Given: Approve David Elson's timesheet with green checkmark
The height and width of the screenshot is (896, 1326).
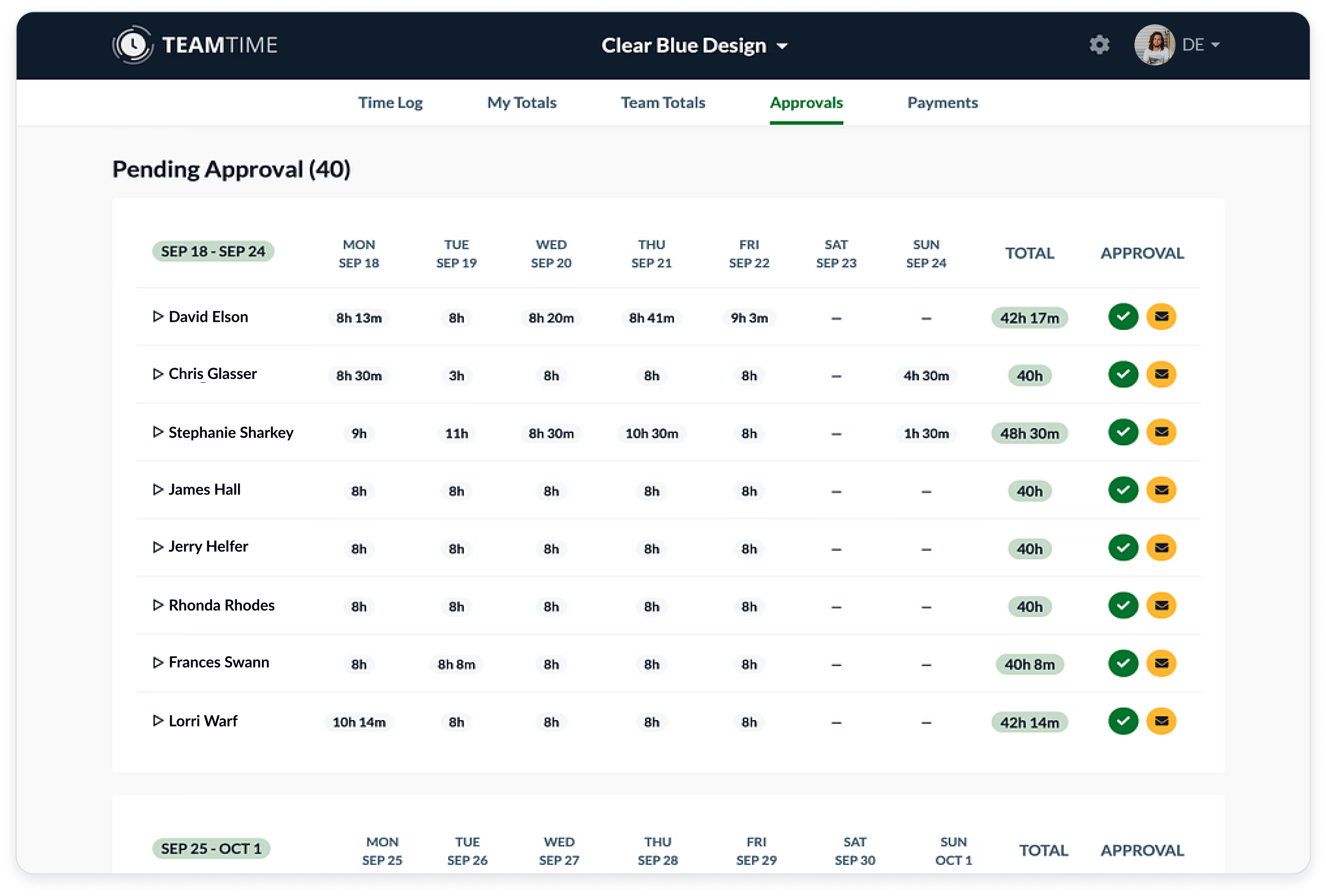Looking at the screenshot, I should (x=1123, y=316).
